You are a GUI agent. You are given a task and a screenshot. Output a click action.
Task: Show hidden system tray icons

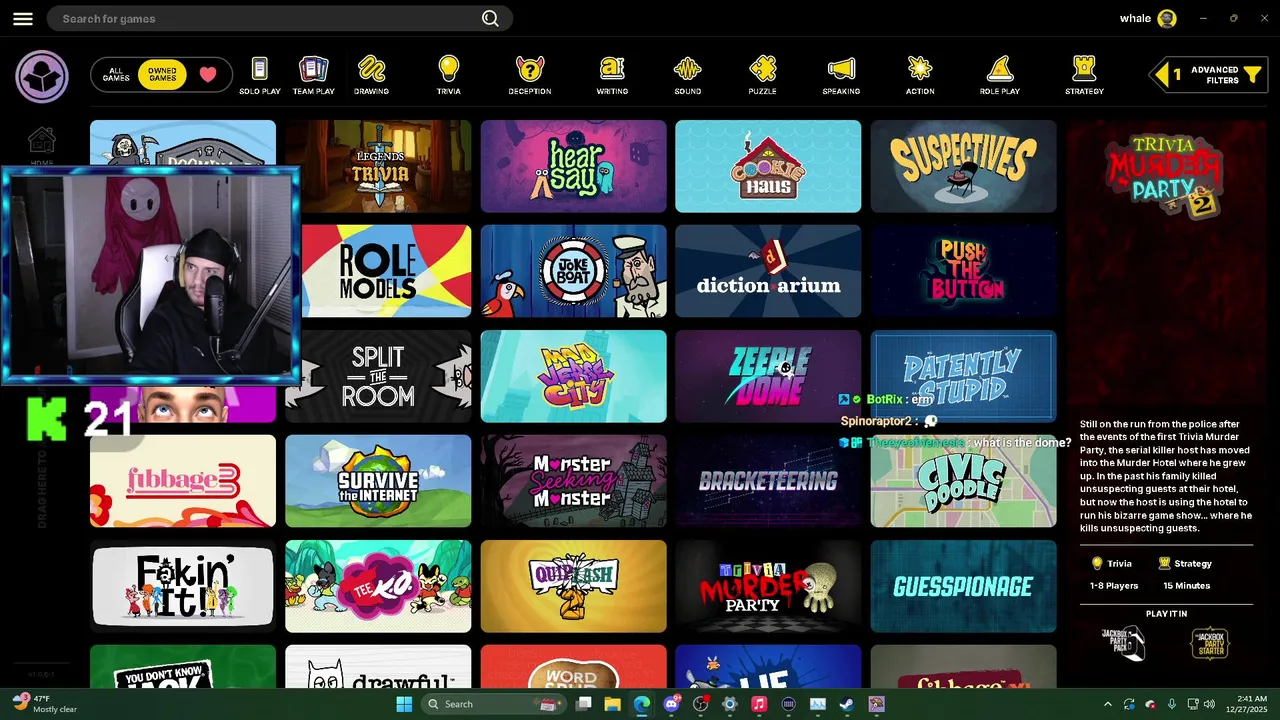tap(1107, 704)
